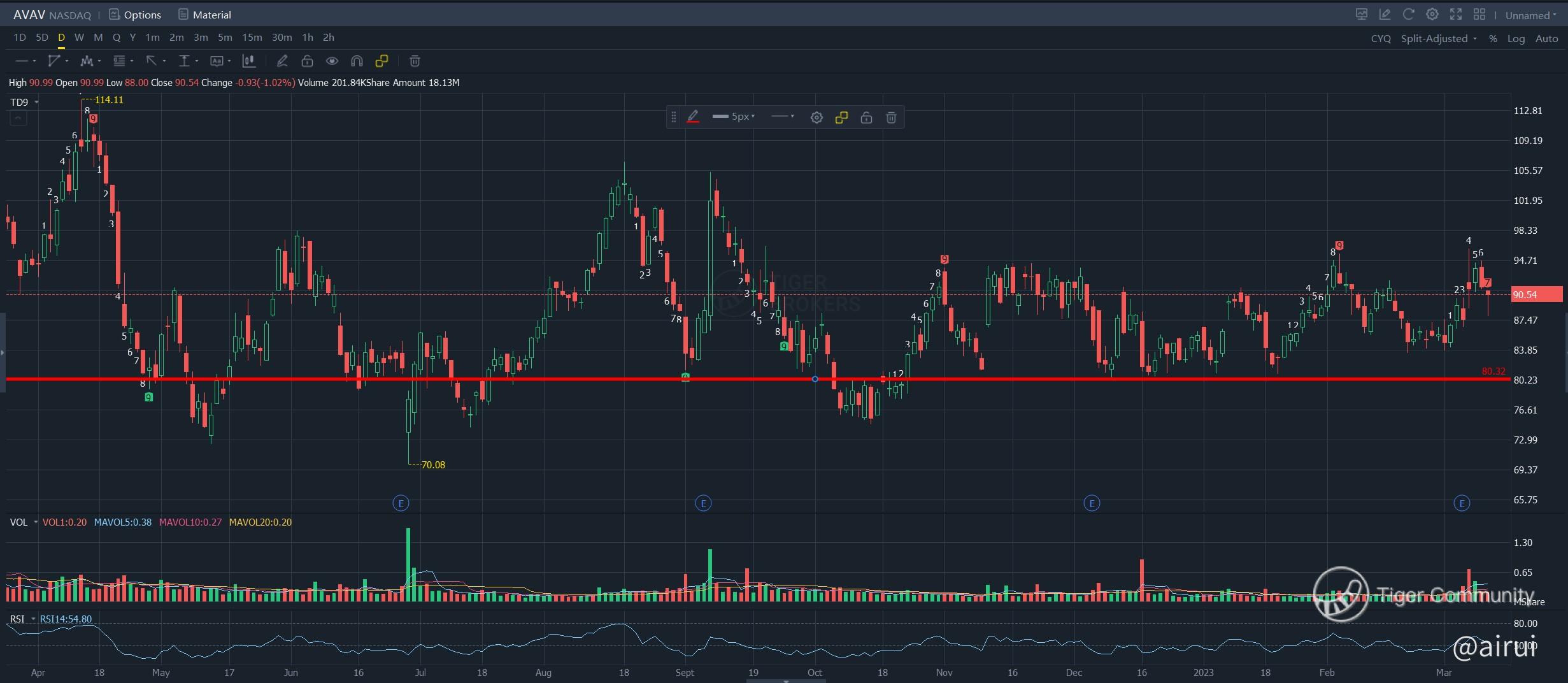The height and width of the screenshot is (683, 1568).
Task: Open line color picker in floating toolbar
Action: pos(694,117)
